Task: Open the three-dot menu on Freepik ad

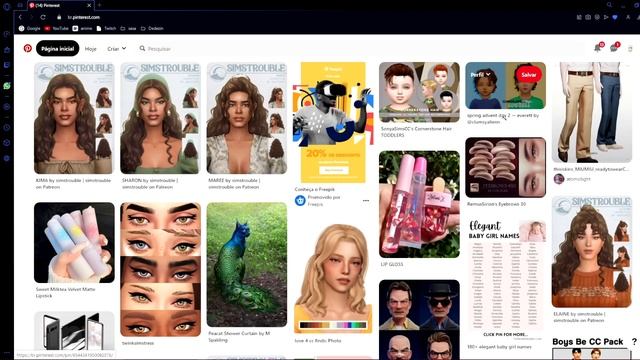Action: [x=366, y=200]
